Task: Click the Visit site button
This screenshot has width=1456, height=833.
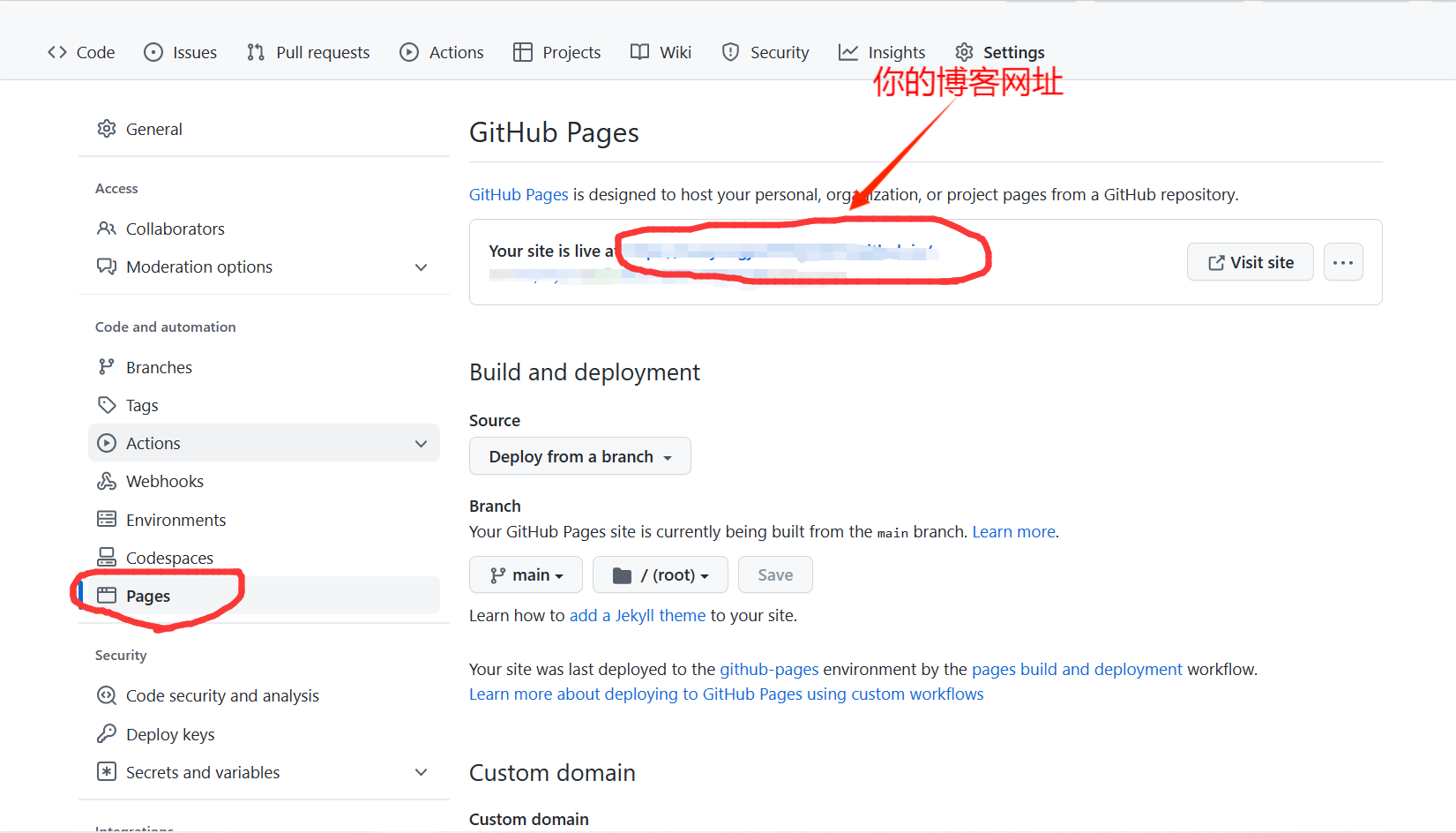Action: (1250, 262)
